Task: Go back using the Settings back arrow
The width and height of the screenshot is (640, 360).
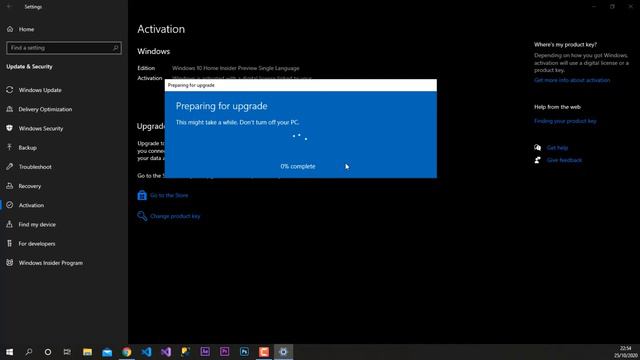Action: (9, 7)
